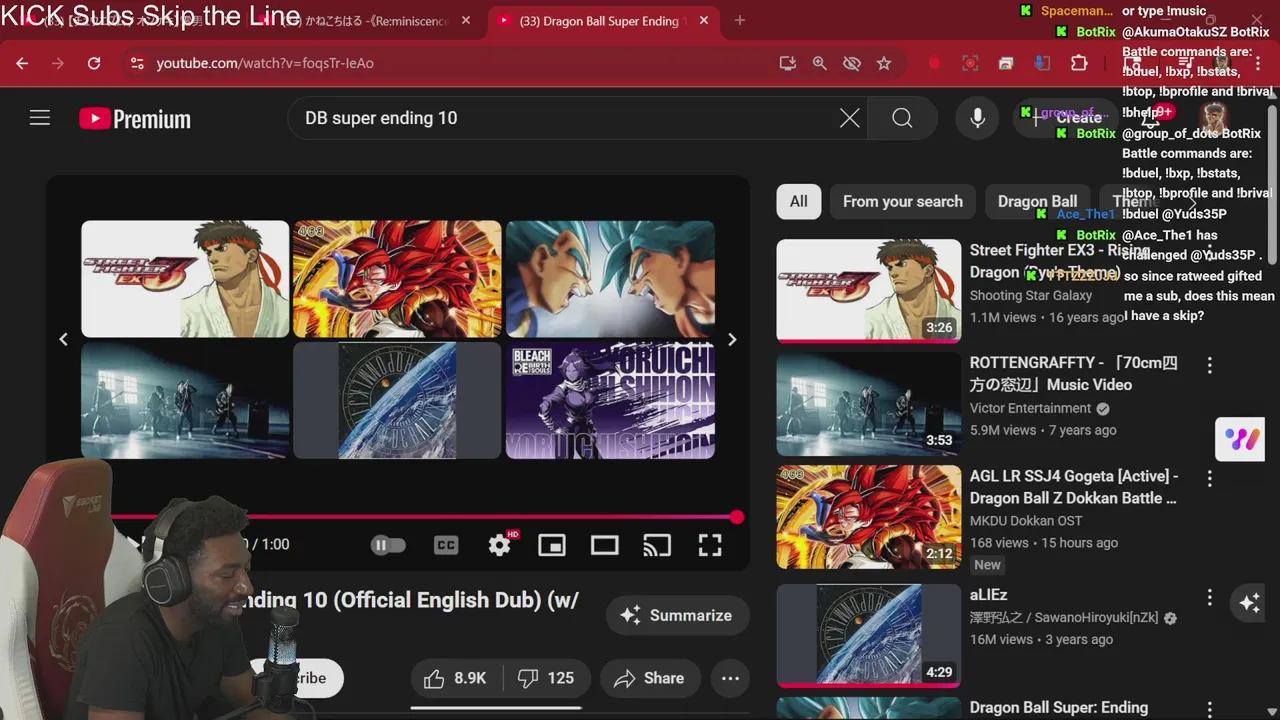Screen dimensions: 1280x720
Task: Like the video with thumbs up
Action: coord(456,678)
